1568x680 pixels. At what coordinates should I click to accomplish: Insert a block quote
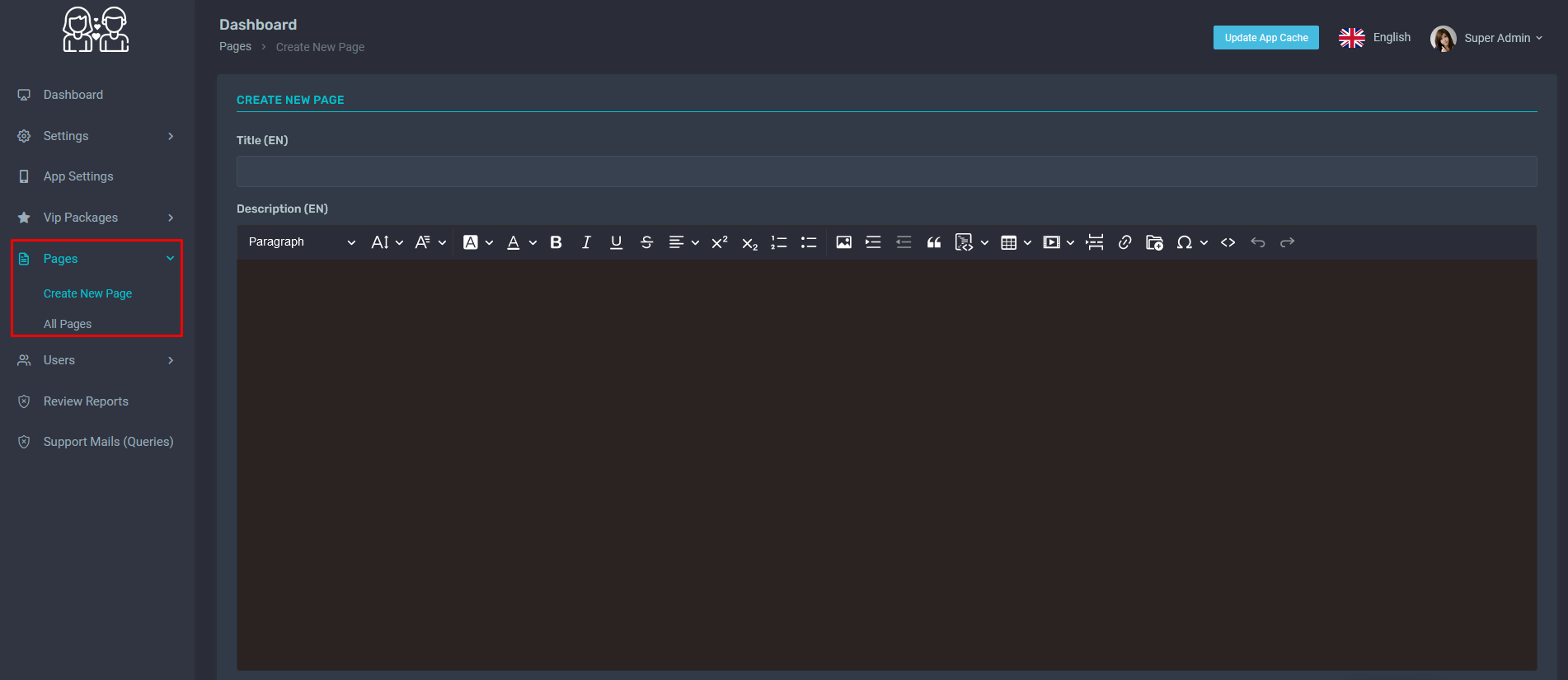934,242
